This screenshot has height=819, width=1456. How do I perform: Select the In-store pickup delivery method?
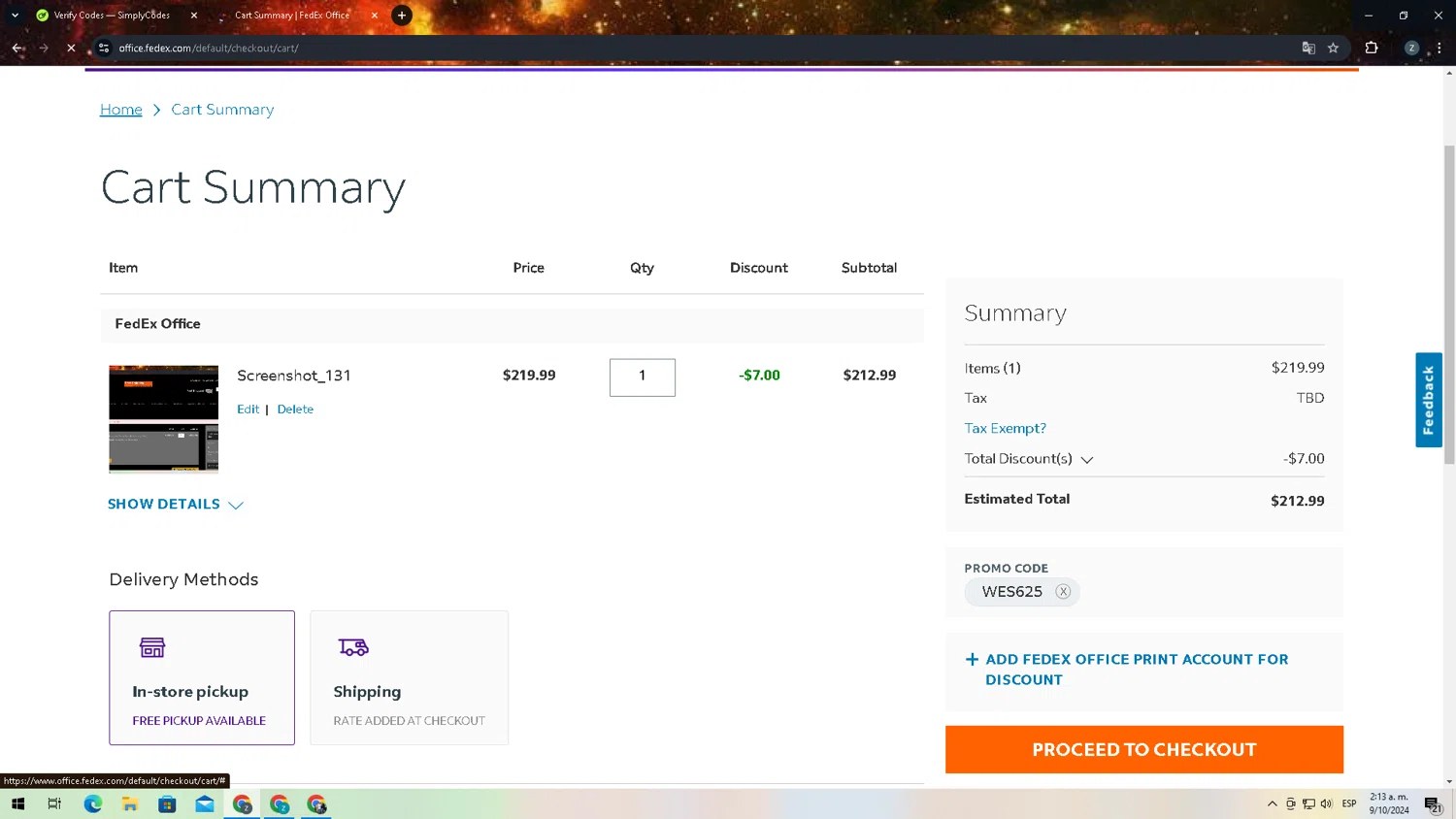[202, 677]
